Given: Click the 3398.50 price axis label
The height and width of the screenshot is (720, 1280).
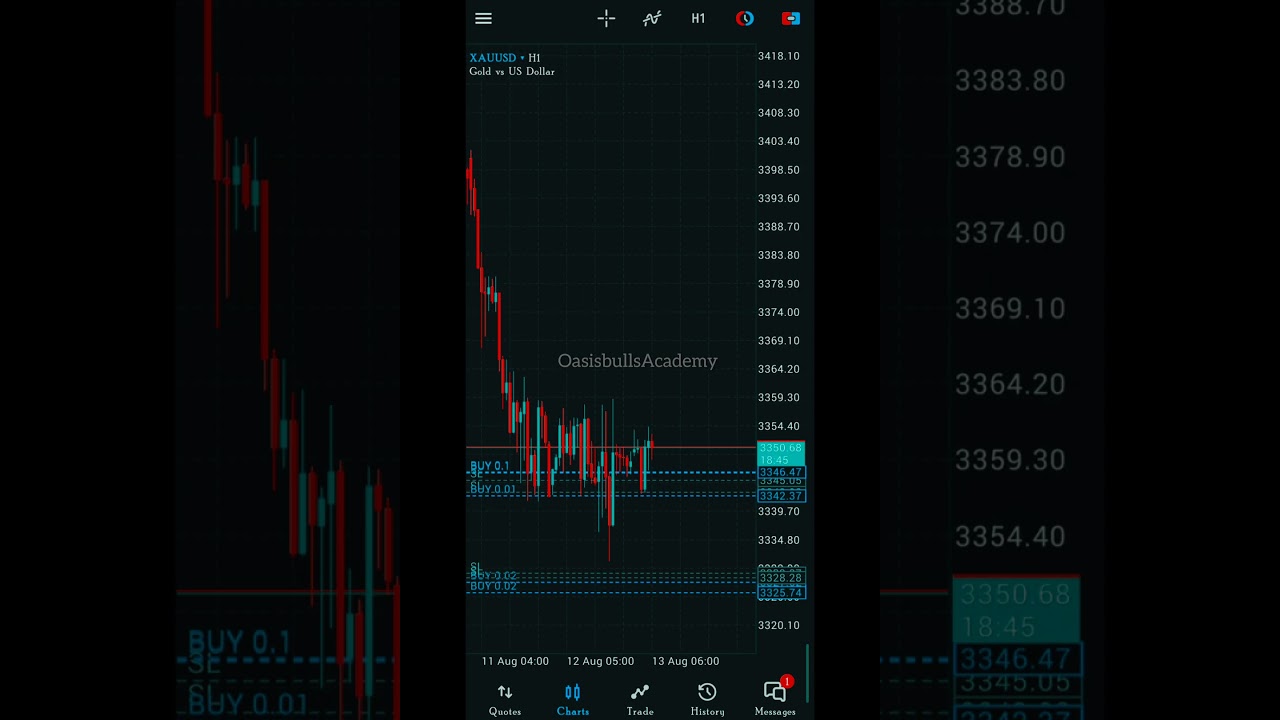Looking at the screenshot, I should pos(779,171).
